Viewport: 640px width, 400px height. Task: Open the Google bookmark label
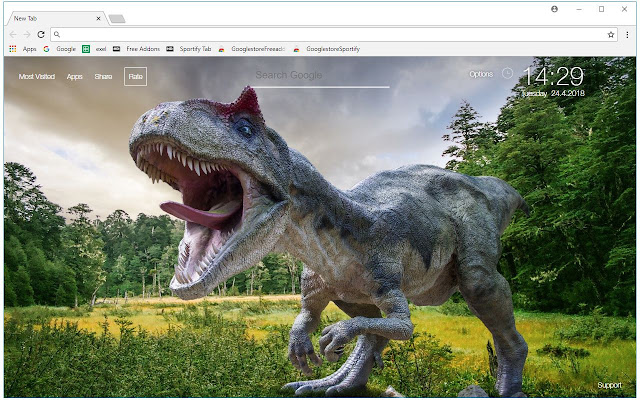(66, 49)
